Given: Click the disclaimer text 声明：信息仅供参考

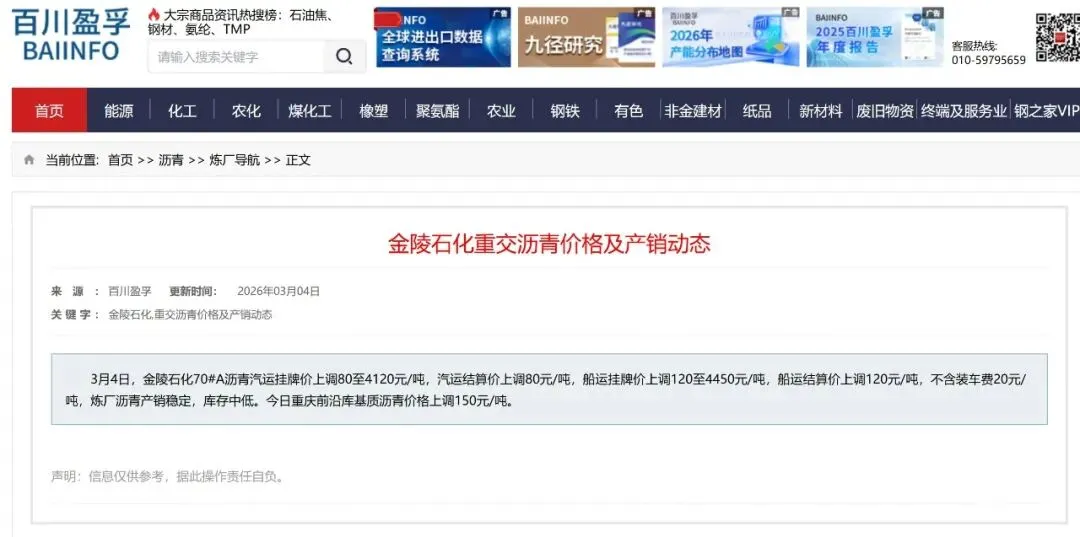Looking at the screenshot, I should [167, 476].
